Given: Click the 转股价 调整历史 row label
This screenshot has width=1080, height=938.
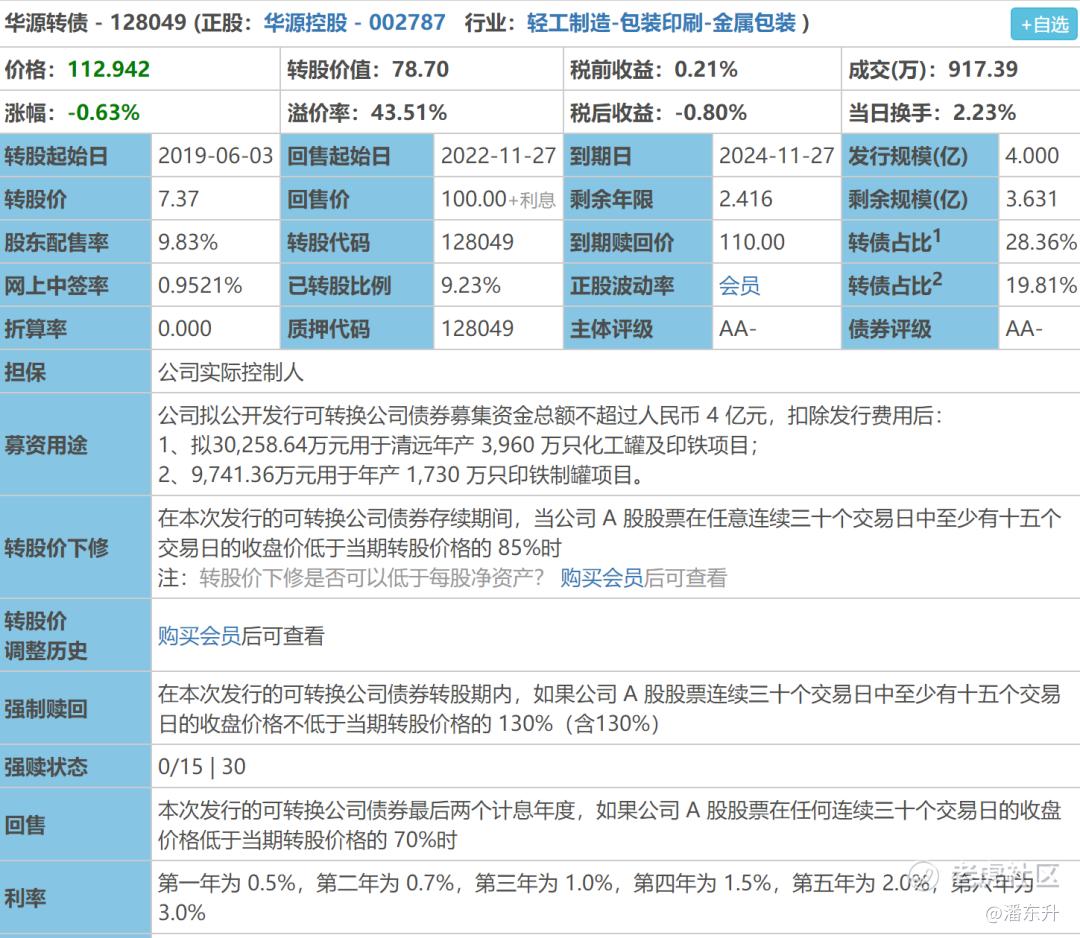Looking at the screenshot, I should (75, 635).
